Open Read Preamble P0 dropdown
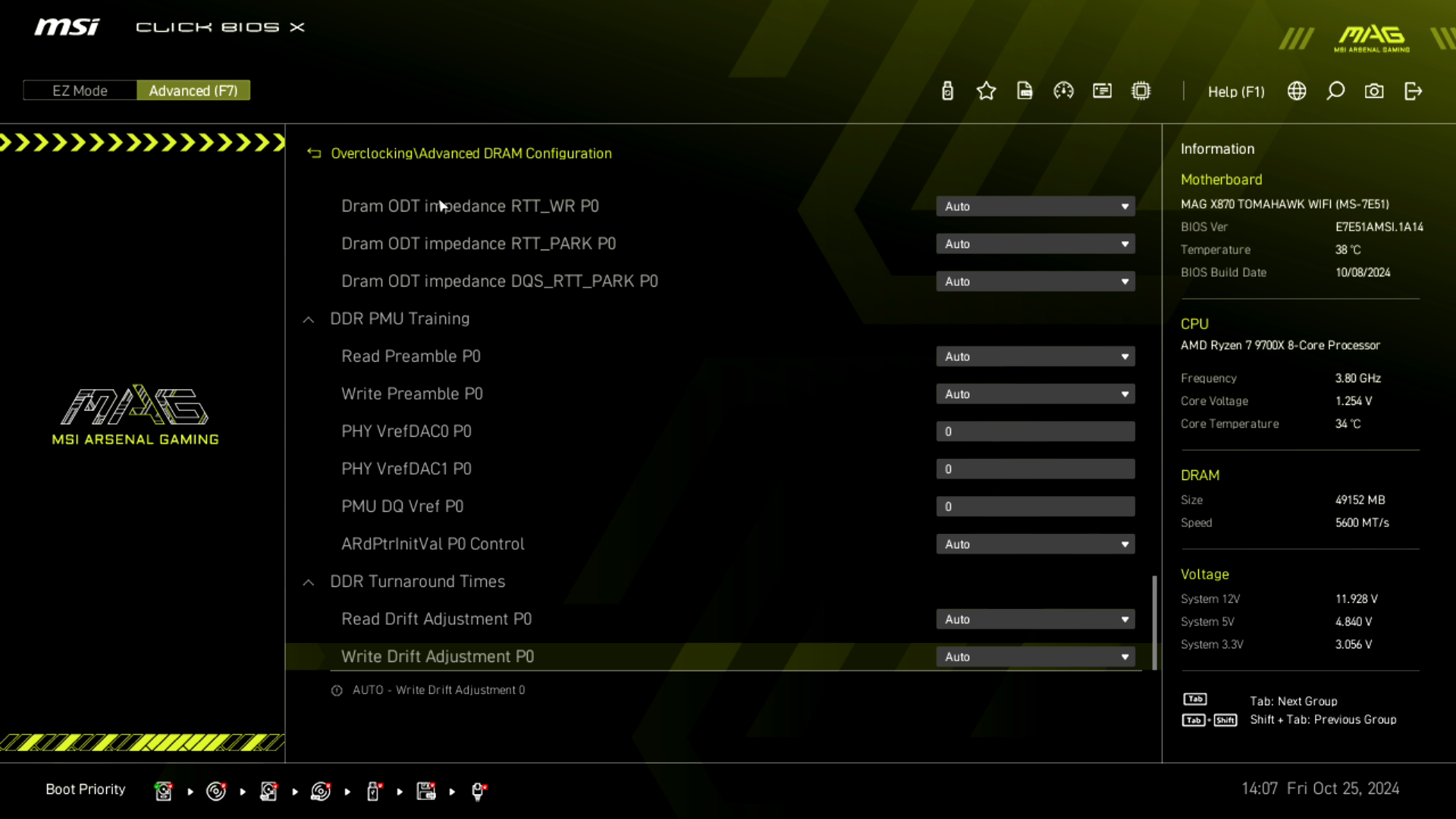This screenshot has width=1456, height=819. tap(1035, 356)
